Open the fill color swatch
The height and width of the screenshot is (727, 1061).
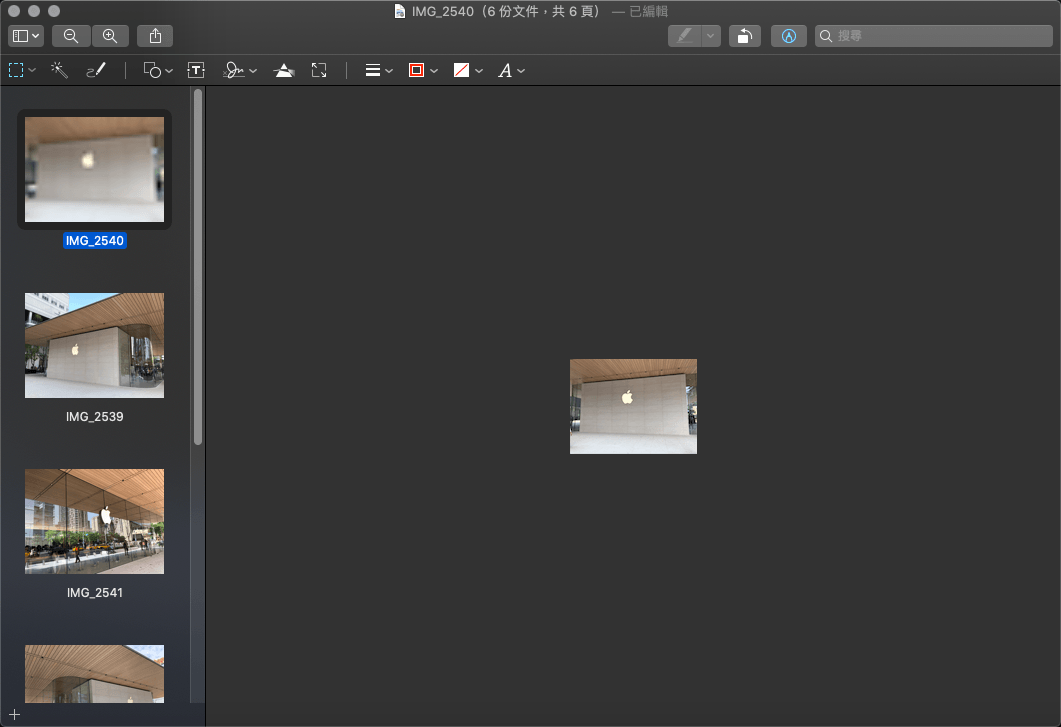pos(461,70)
